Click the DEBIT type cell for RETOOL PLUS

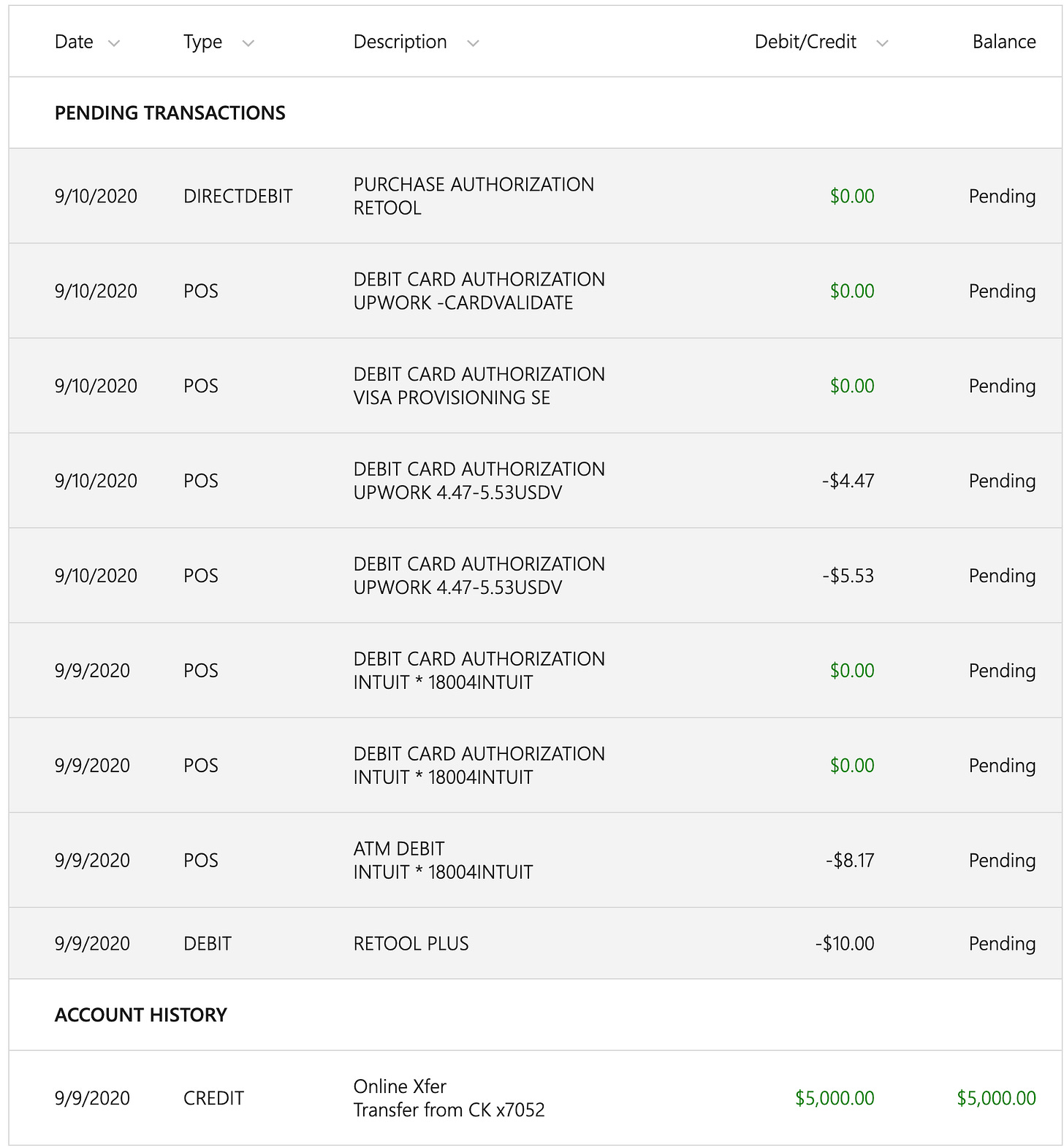click(x=208, y=943)
